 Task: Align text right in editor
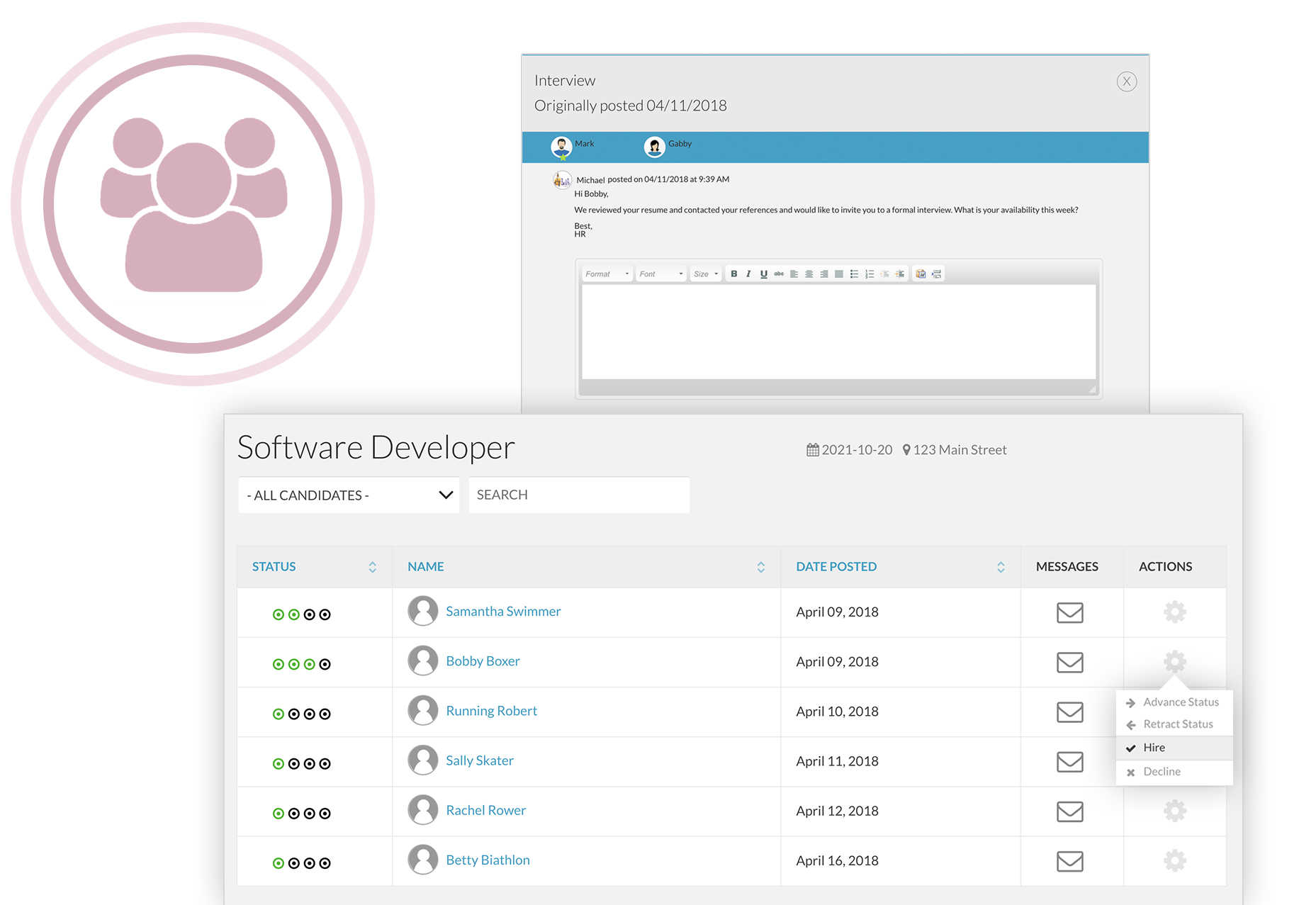pos(823,274)
